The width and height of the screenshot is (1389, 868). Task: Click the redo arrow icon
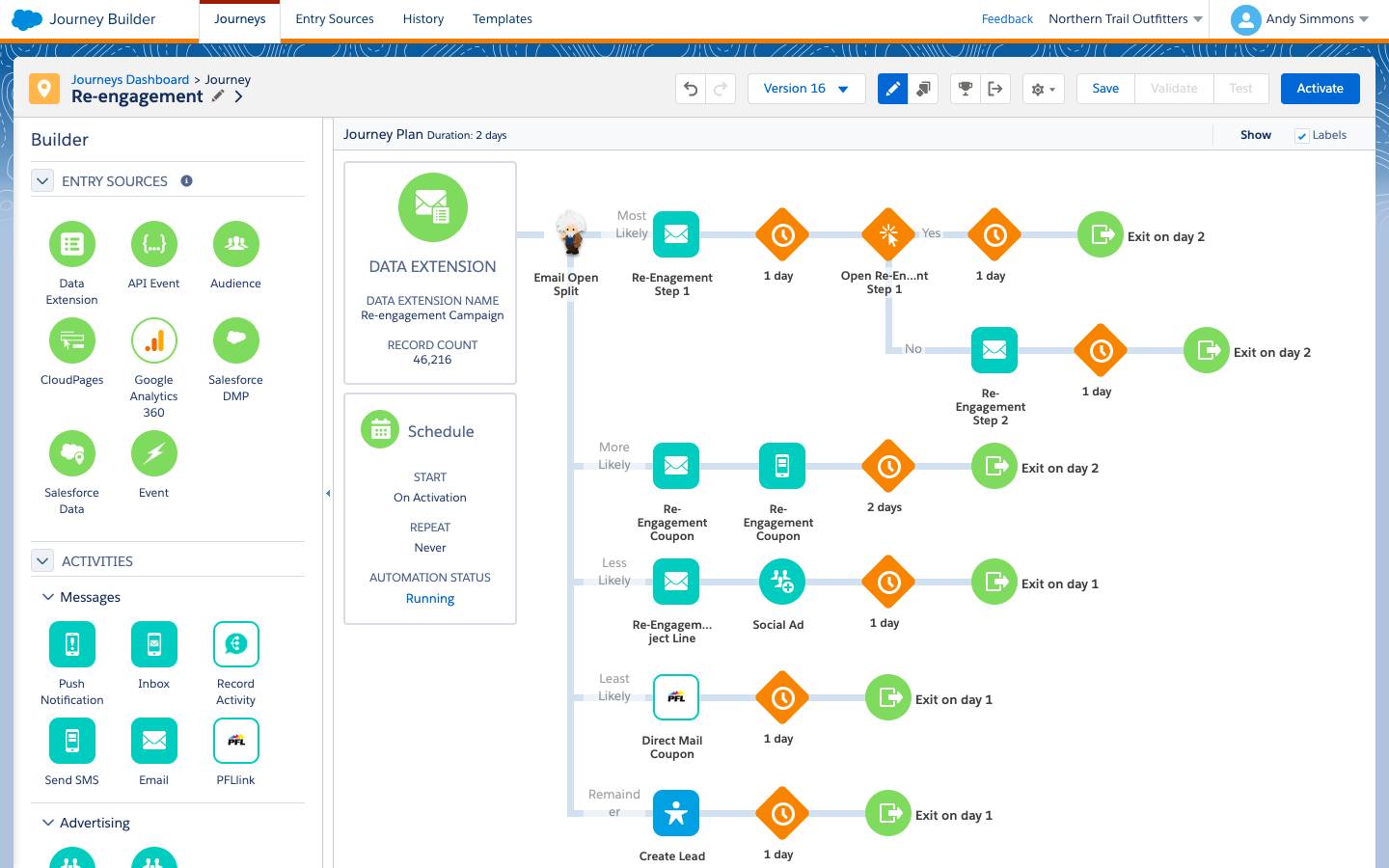[721, 89]
